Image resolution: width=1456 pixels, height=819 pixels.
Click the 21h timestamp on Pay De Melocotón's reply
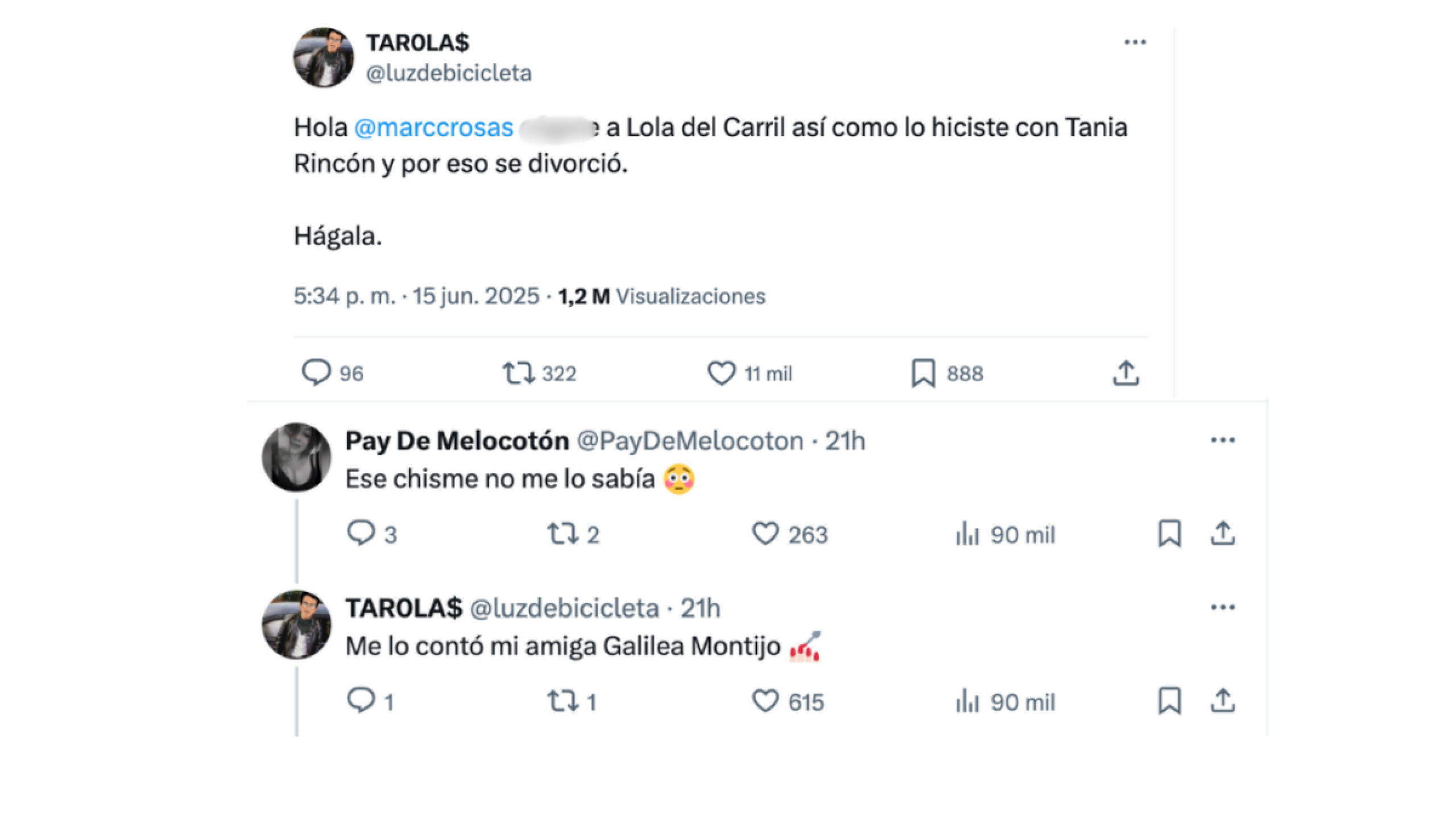pos(845,439)
